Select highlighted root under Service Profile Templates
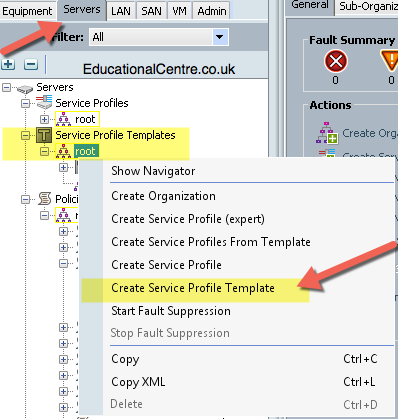Screen dimensions: 398x419 point(85,151)
